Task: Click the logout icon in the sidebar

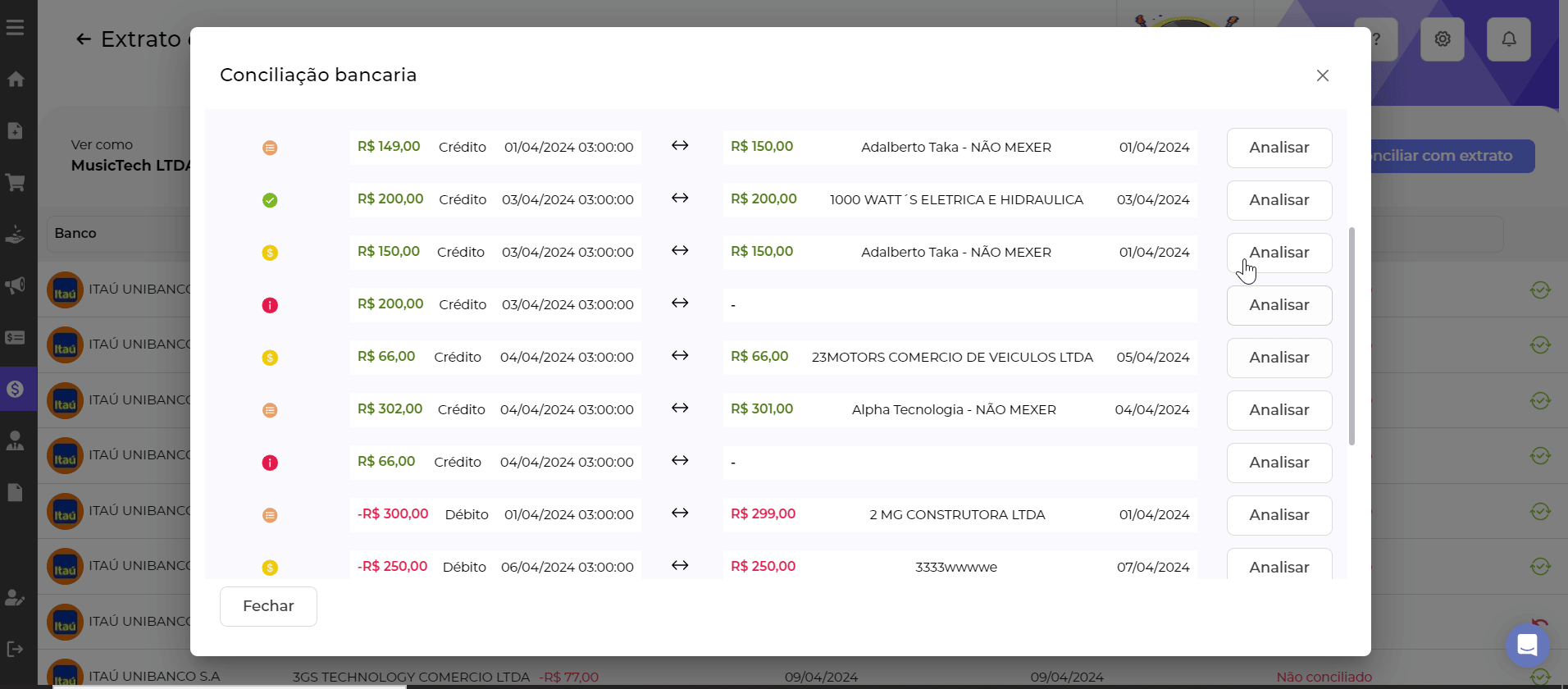Action: pos(16,649)
